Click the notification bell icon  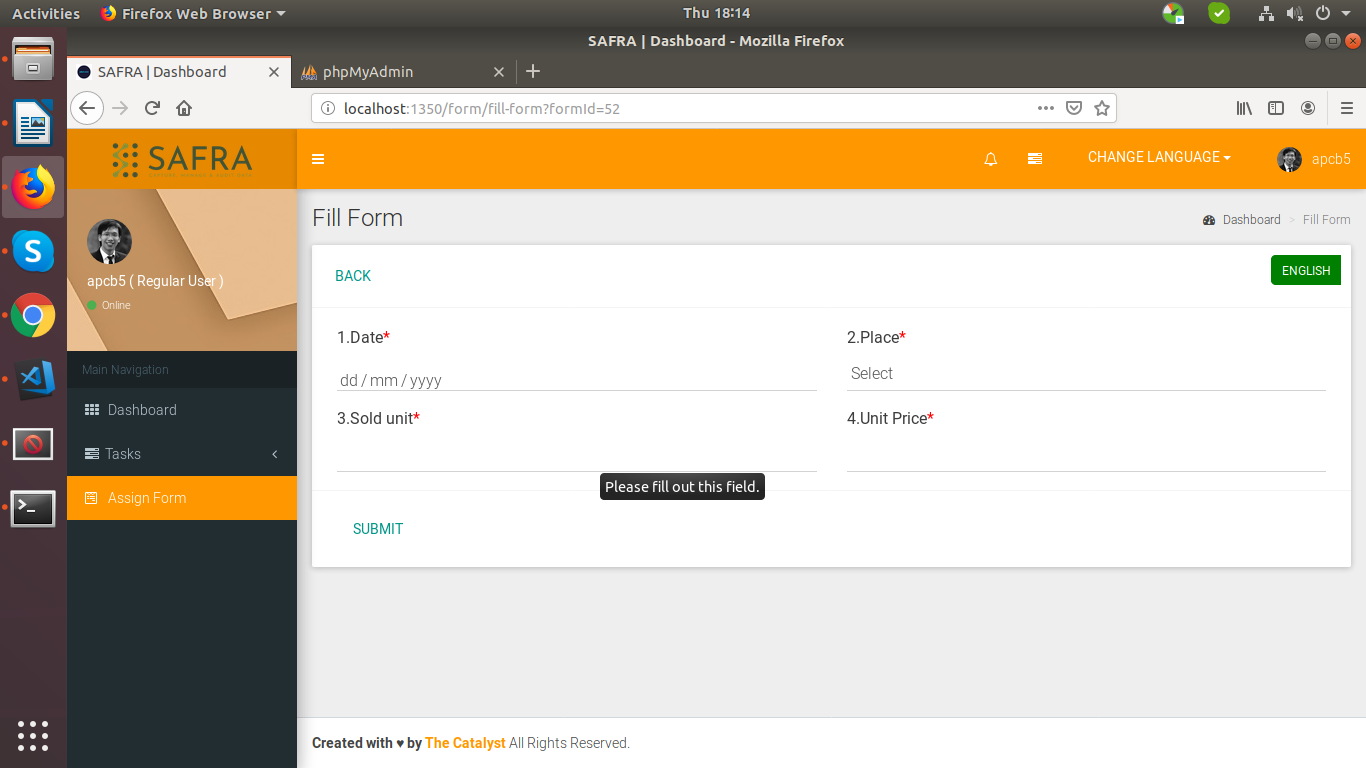tap(990, 159)
